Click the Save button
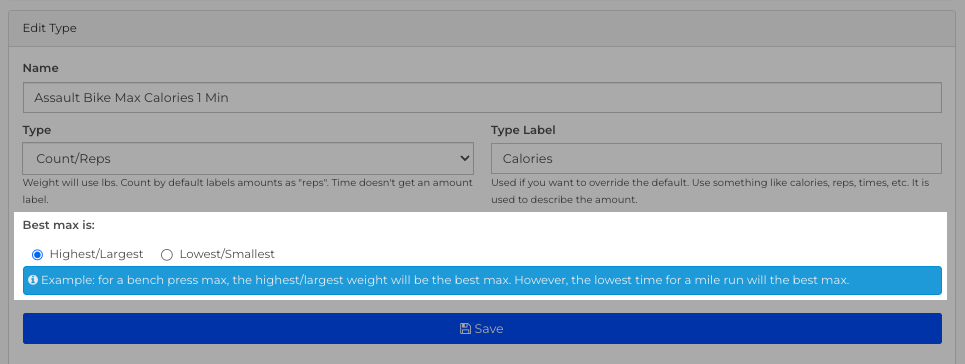This screenshot has height=364, width=965. point(482,329)
